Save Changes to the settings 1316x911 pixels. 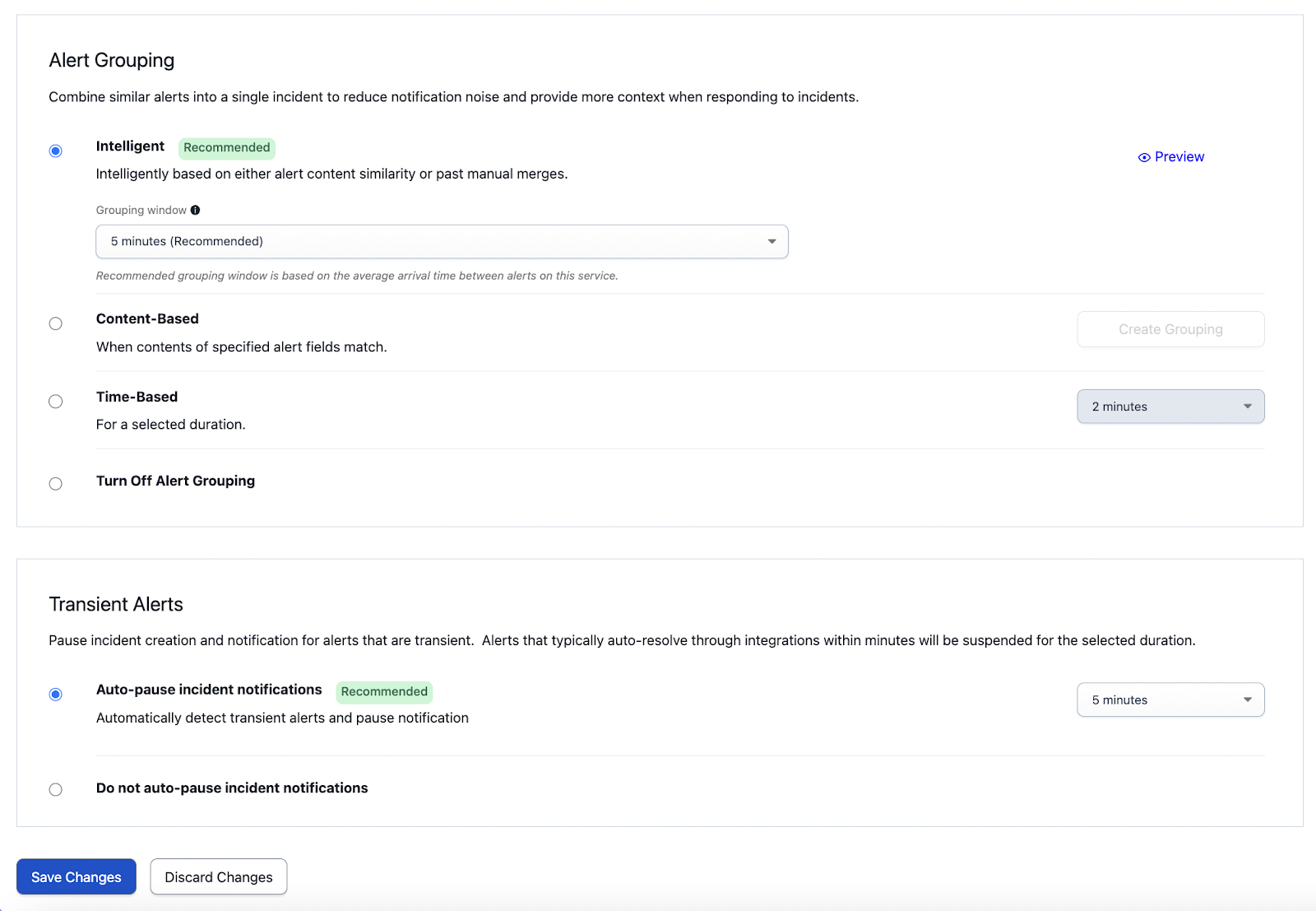pos(76,877)
